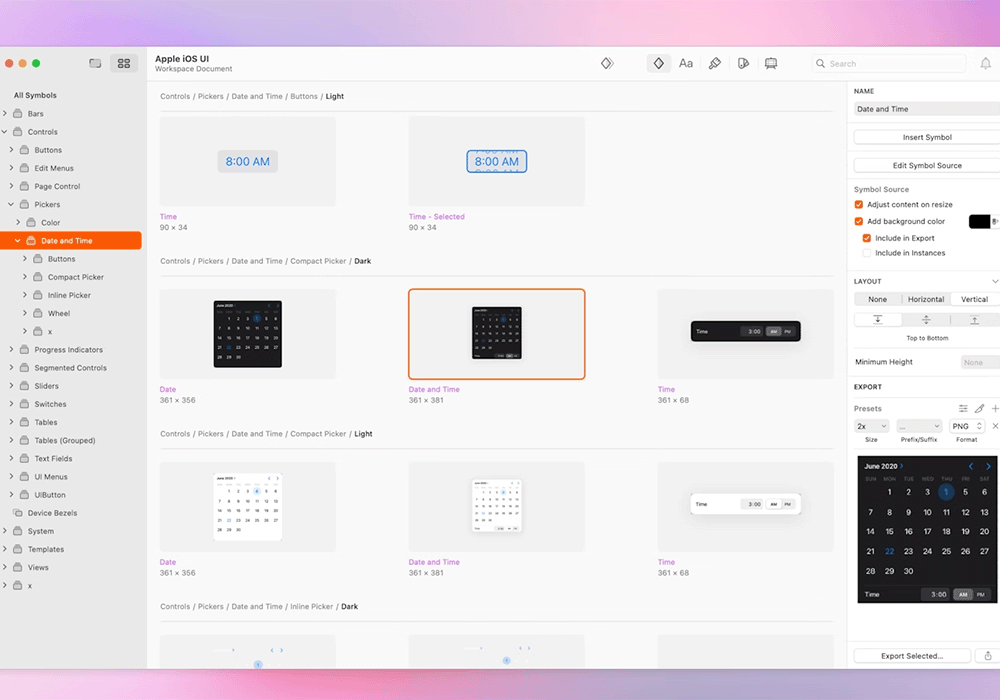This screenshot has height=700, width=1000.
Task: Open the Prefix/Suffix dropdown
Action: [919, 426]
